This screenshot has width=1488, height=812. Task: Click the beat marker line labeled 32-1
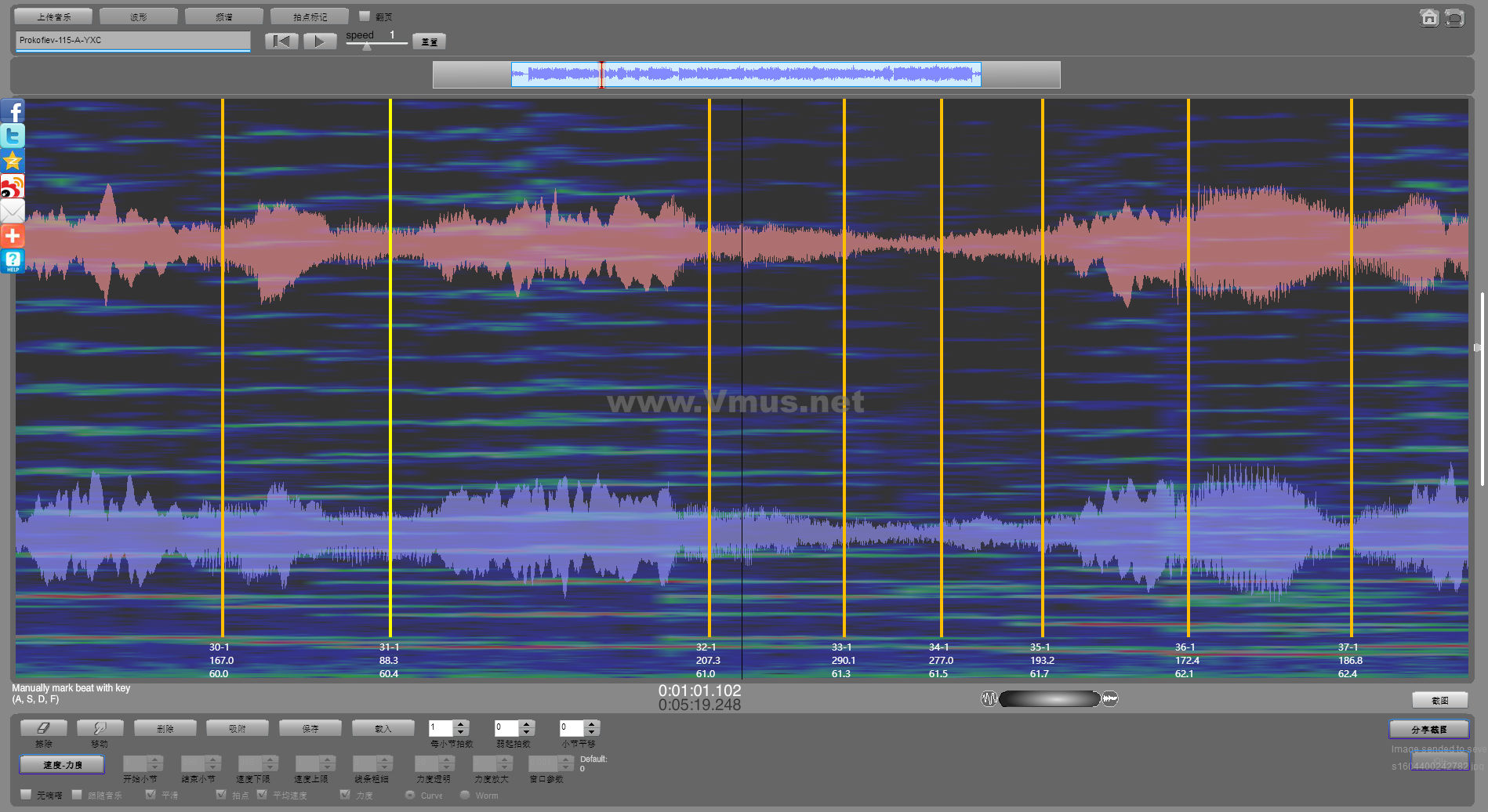tap(710, 368)
